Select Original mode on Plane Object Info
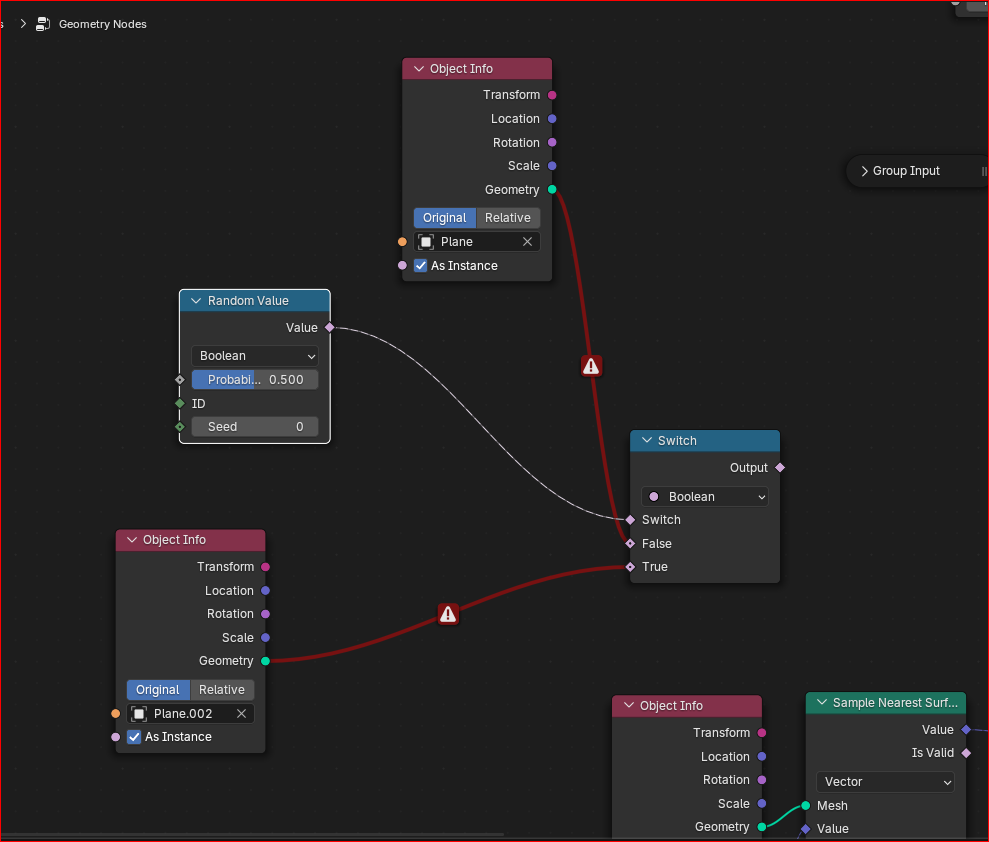 pos(445,218)
